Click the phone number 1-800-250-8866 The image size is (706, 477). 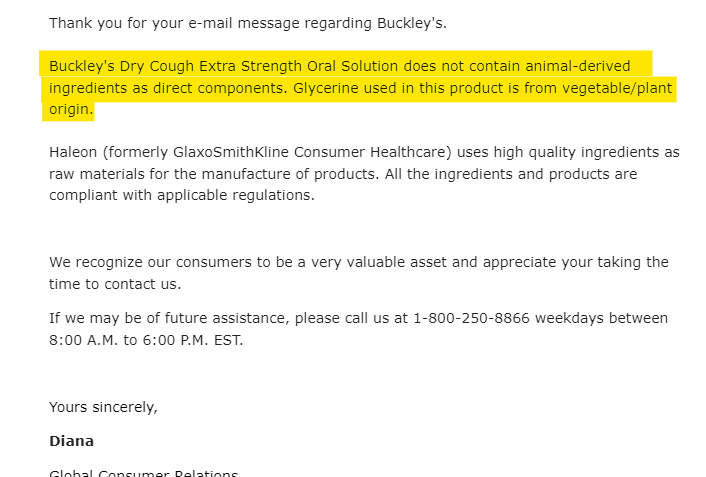(x=471, y=318)
